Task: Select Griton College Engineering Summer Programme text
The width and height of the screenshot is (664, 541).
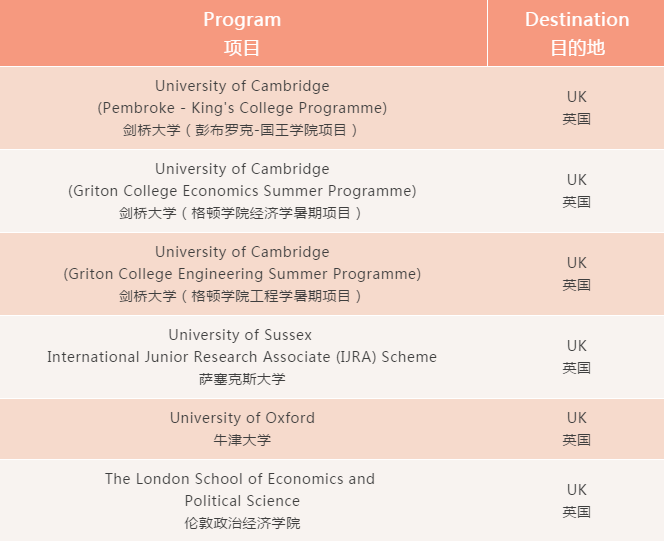Action: click(x=242, y=274)
